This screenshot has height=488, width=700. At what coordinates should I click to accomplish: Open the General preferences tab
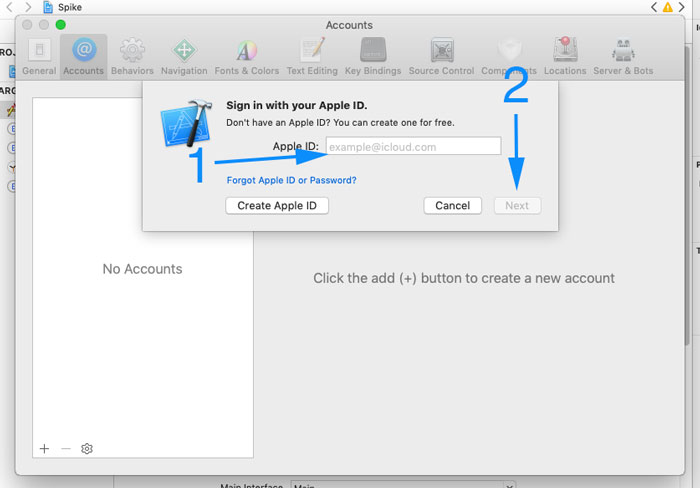click(x=39, y=57)
